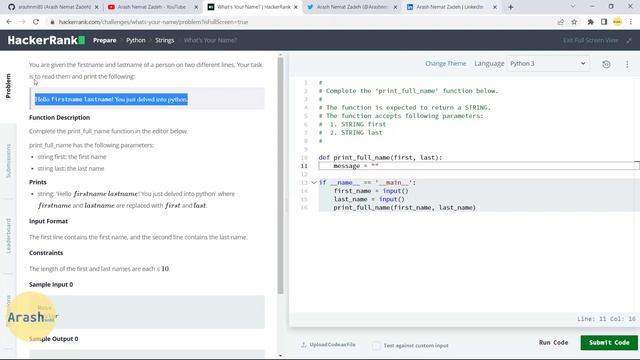Click Upload Code as File

click(332, 345)
